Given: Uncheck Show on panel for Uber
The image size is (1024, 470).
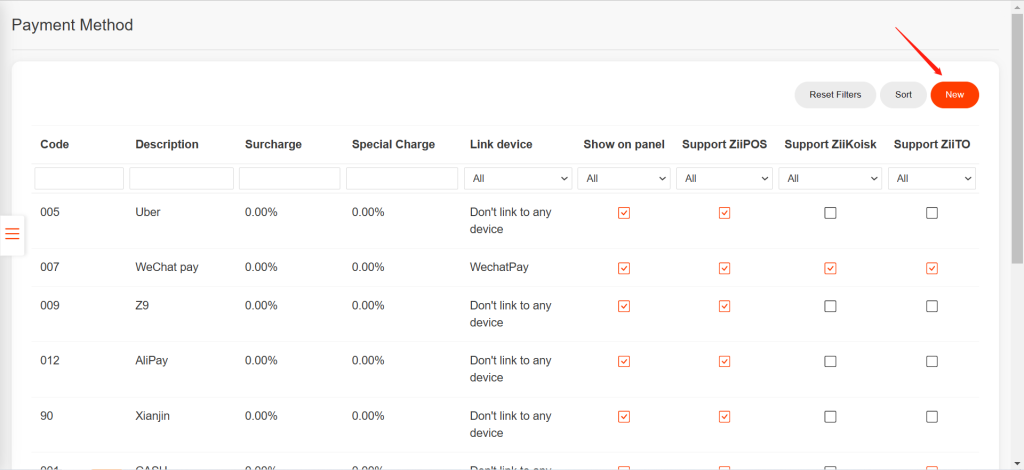Looking at the screenshot, I should (624, 213).
